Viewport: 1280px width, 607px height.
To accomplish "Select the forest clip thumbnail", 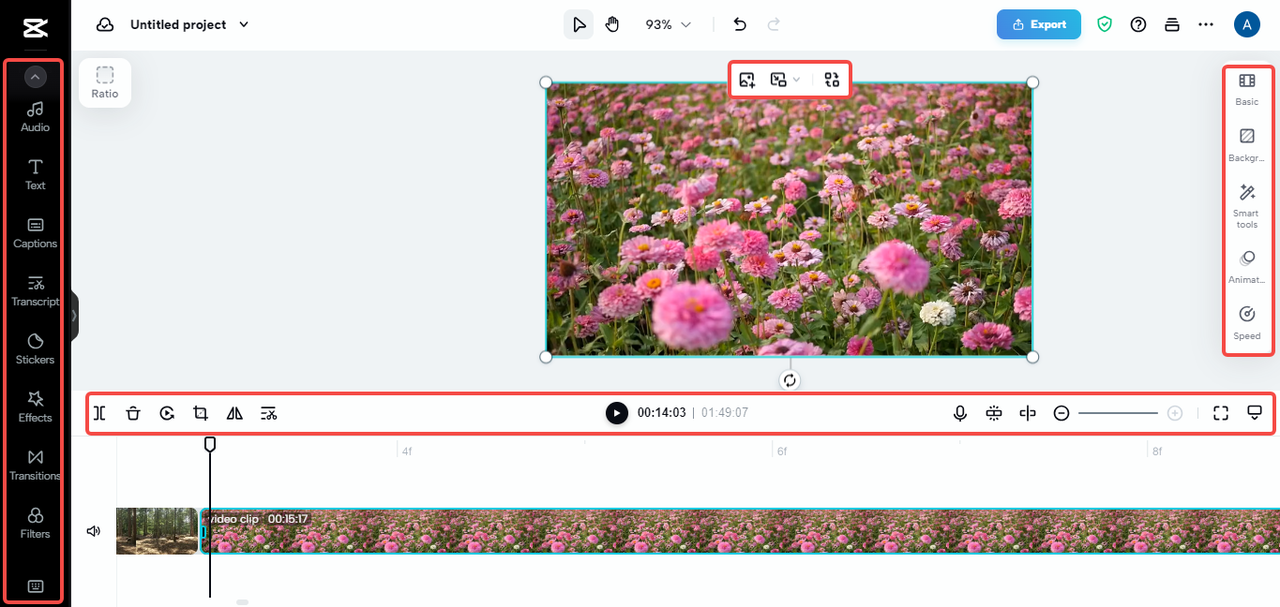I will 157,531.
